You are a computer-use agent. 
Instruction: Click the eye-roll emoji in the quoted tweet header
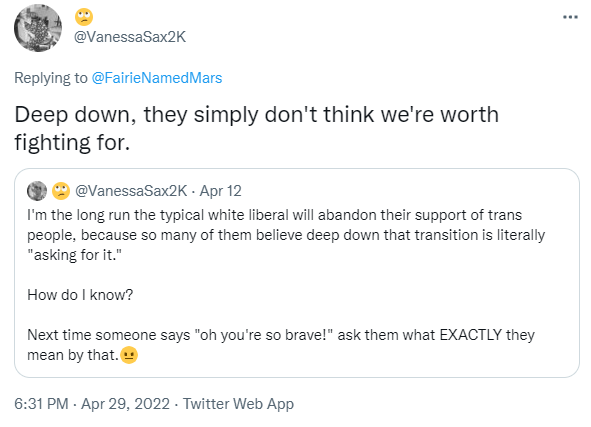click(61, 191)
